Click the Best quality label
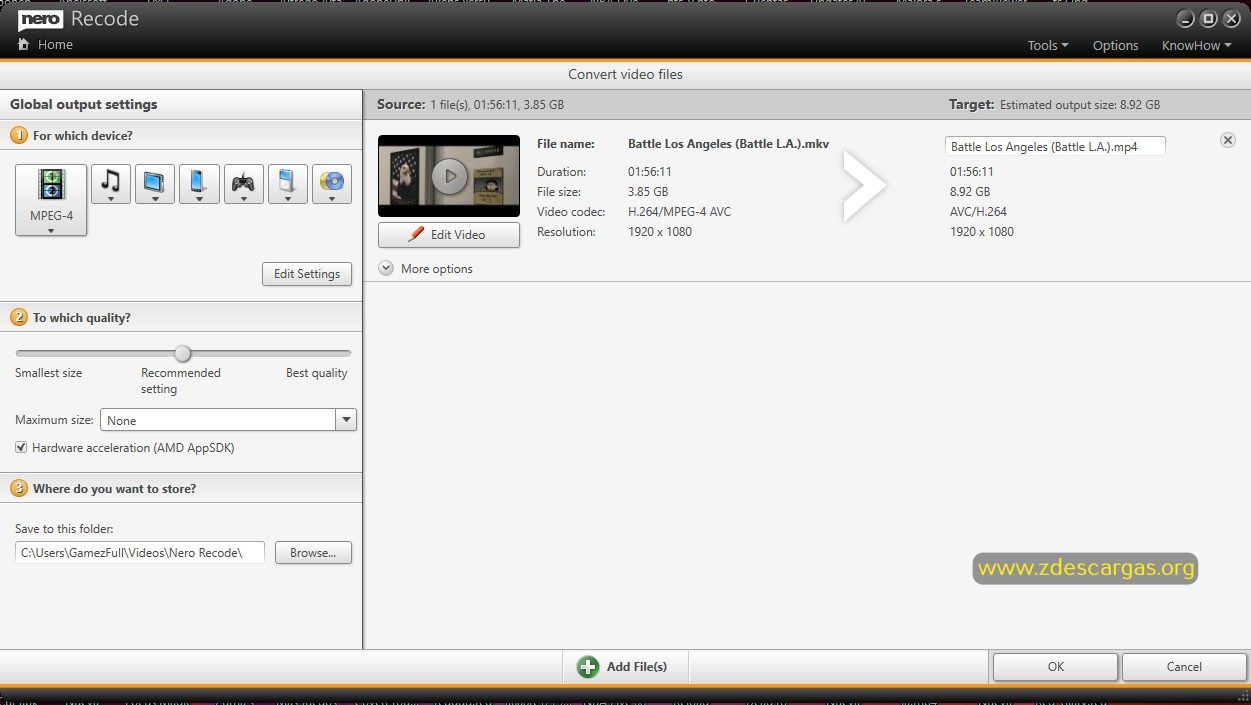Viewport: 1251px width, 705px height. click(x=317, y=373)
